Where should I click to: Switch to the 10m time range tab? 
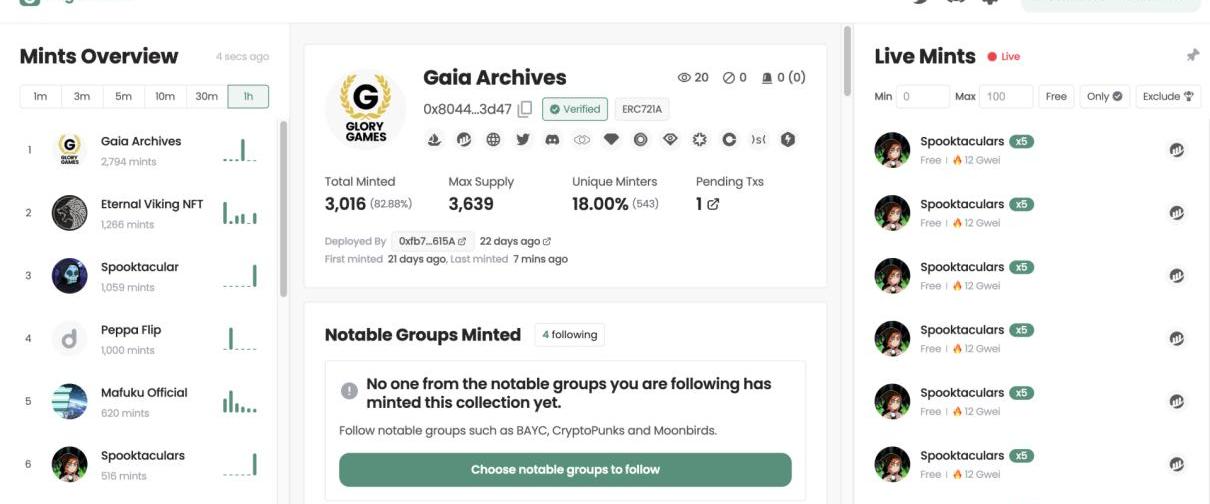point(165,96)
